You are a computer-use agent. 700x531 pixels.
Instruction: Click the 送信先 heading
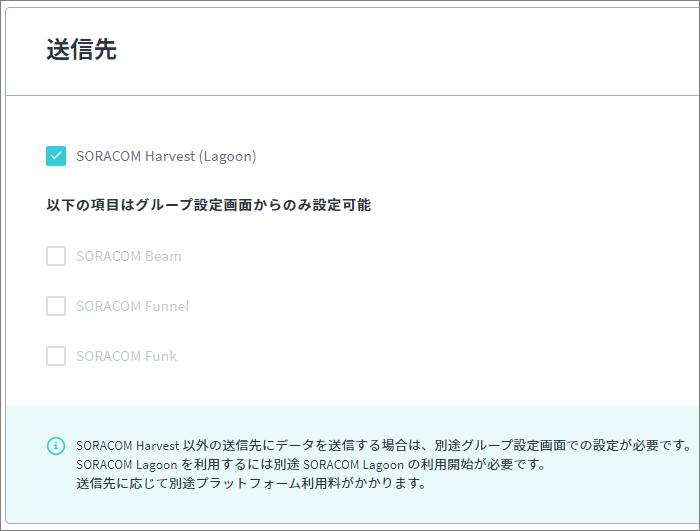(x=81, y=49)
